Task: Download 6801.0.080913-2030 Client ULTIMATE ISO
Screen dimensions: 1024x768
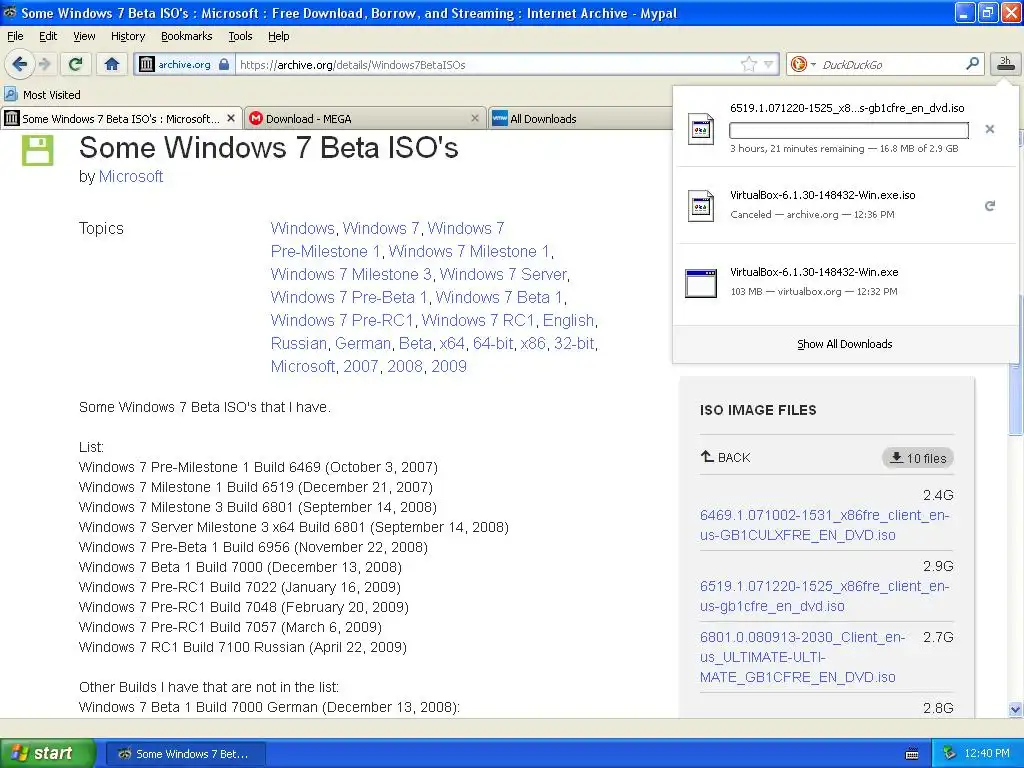Action: 803,657
